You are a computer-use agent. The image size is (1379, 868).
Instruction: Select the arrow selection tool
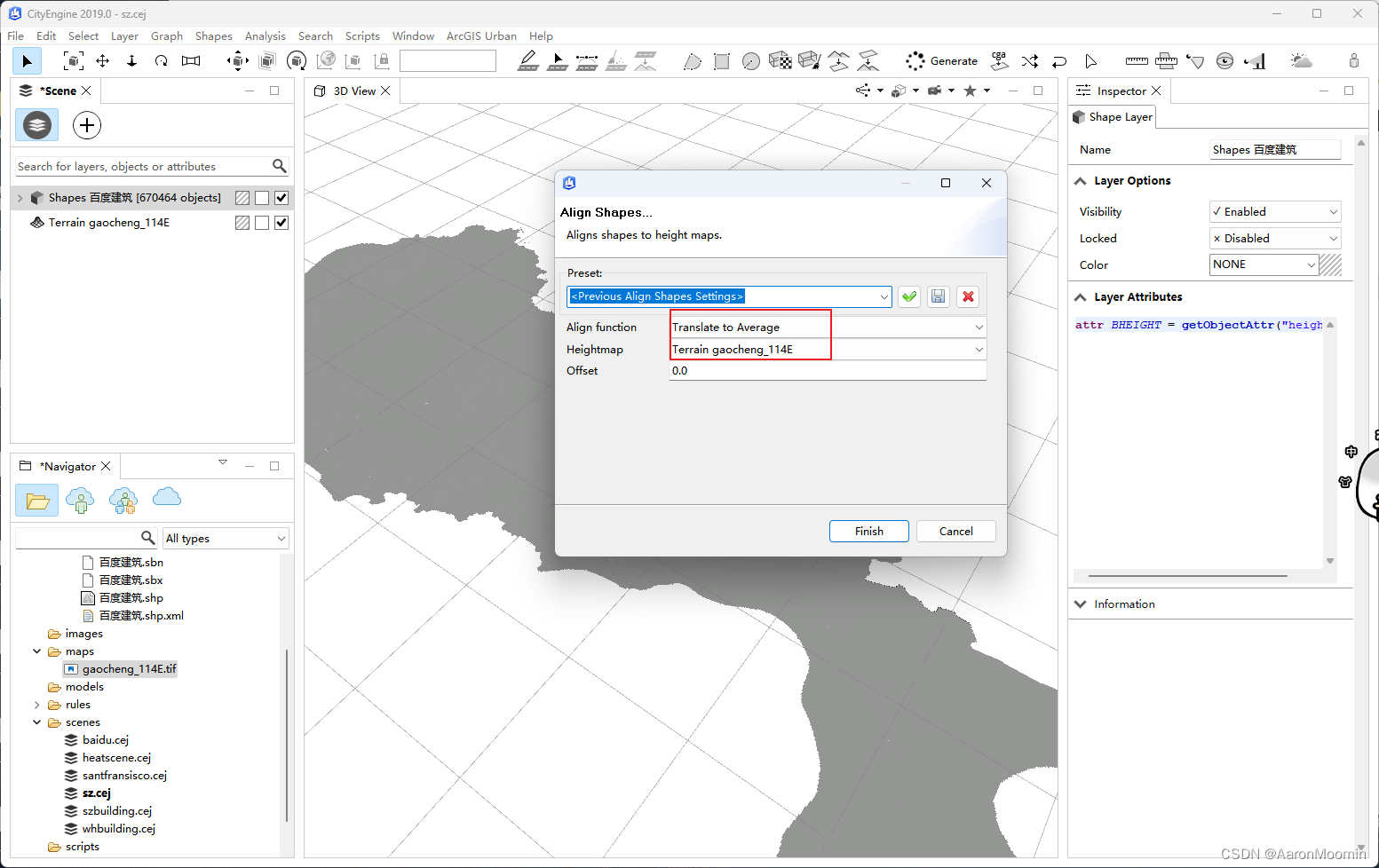(x=27, y=61)
